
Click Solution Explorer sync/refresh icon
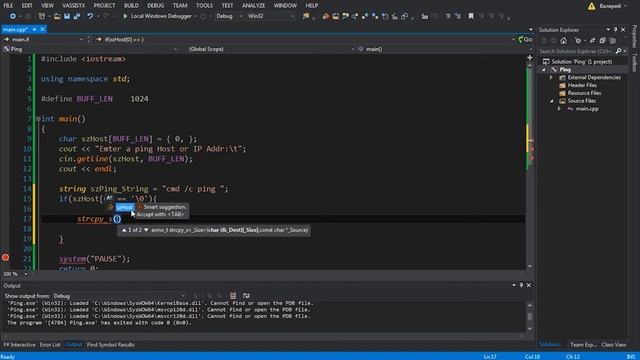[592, 41]
